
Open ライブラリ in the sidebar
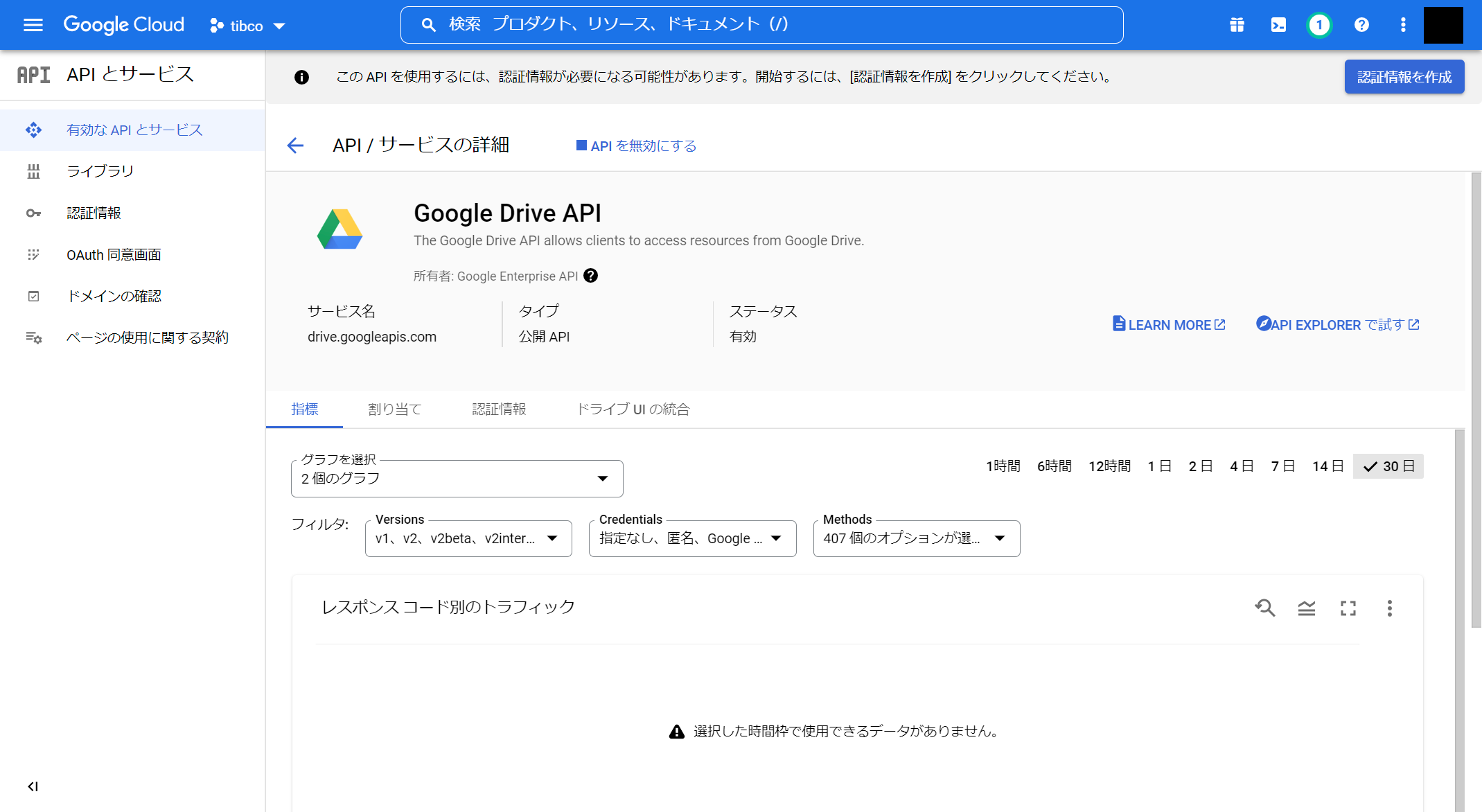[132, 171]
